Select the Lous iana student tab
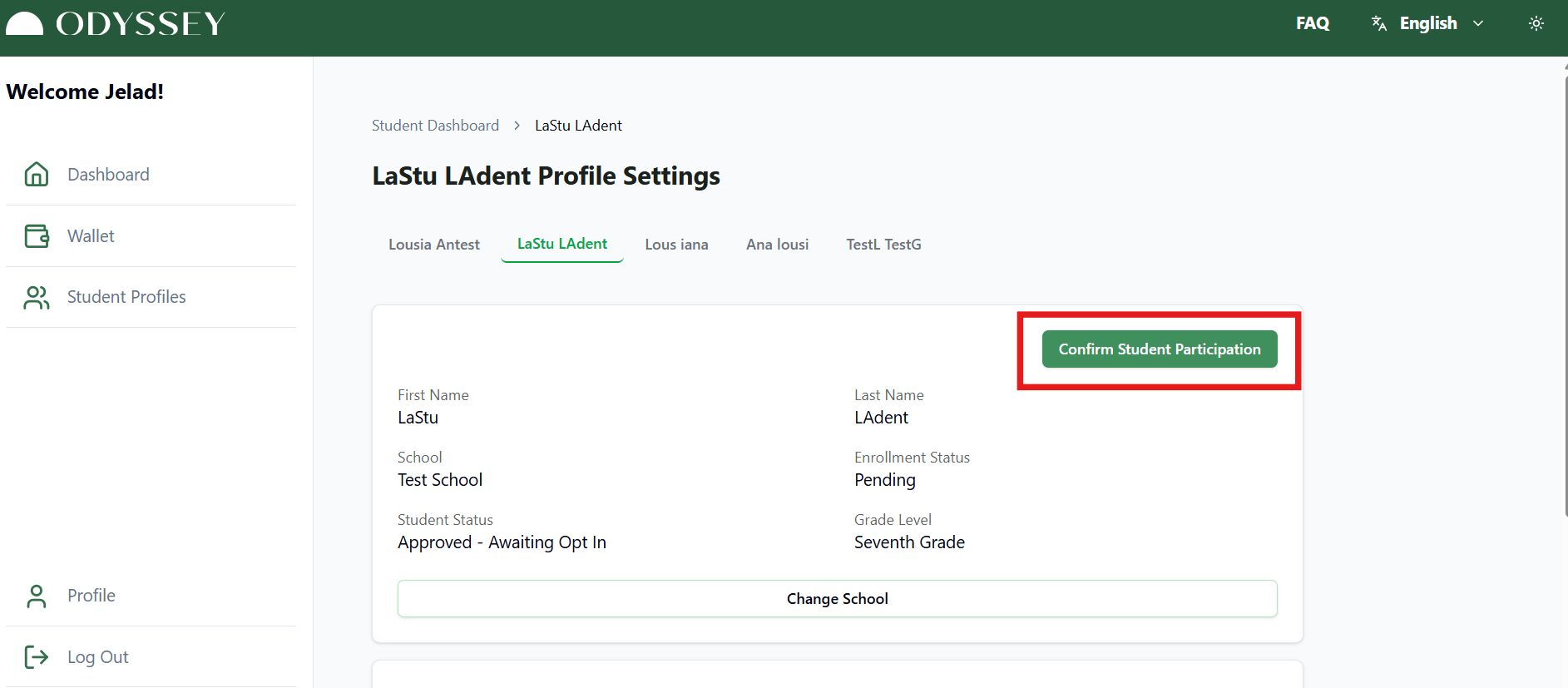1568x688 pixels. pyautogui.click(x=676, y=245)
